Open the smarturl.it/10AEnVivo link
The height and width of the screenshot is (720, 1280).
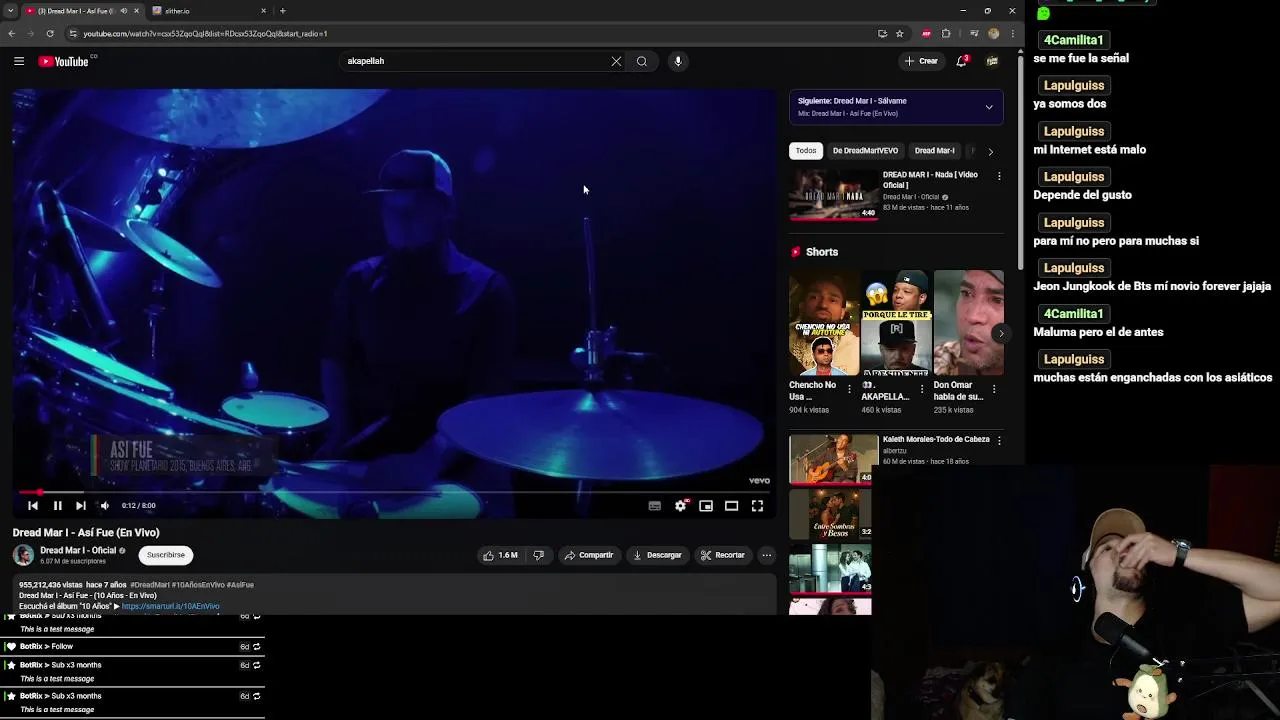click(x=170, y=606)
